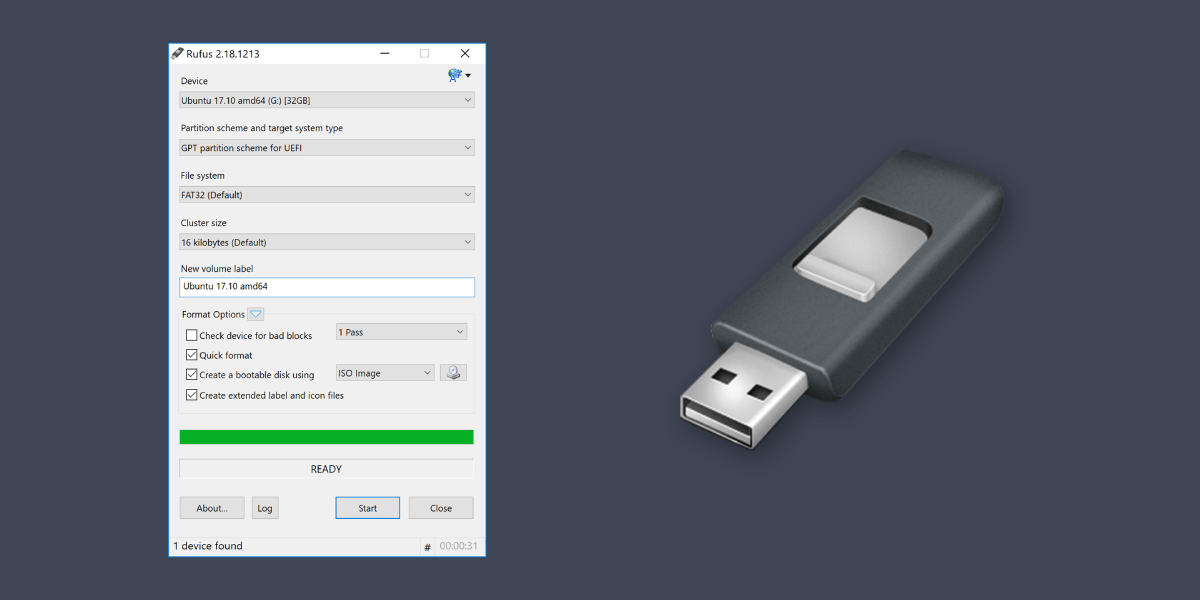The height and width of the screenshot is (600, 1200).
Task: Open the About dialog
Action: 211,507
